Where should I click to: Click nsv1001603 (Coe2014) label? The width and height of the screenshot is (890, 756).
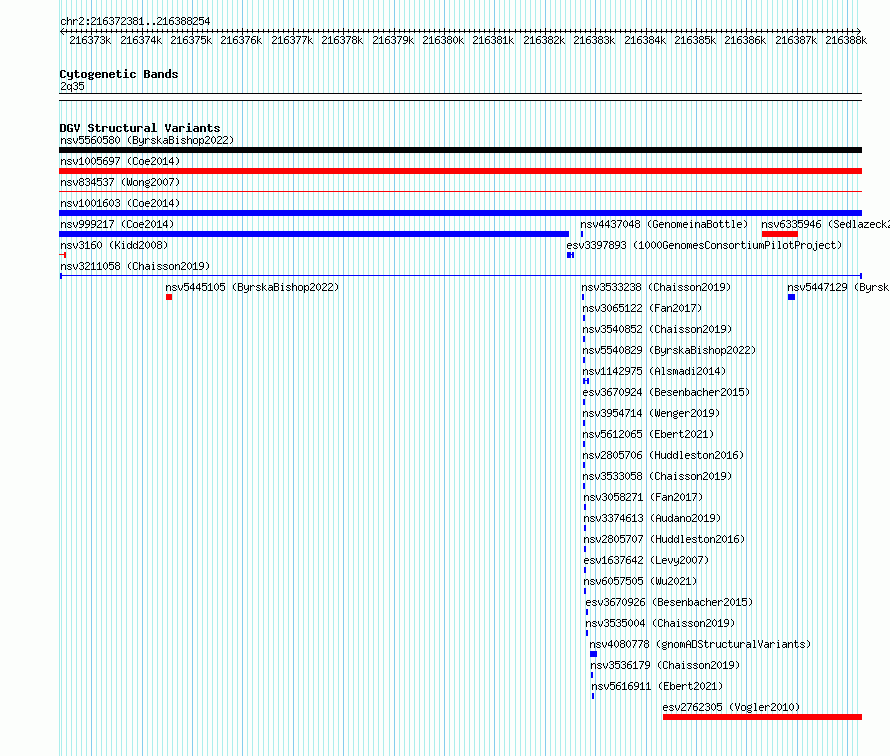(120, 203)
